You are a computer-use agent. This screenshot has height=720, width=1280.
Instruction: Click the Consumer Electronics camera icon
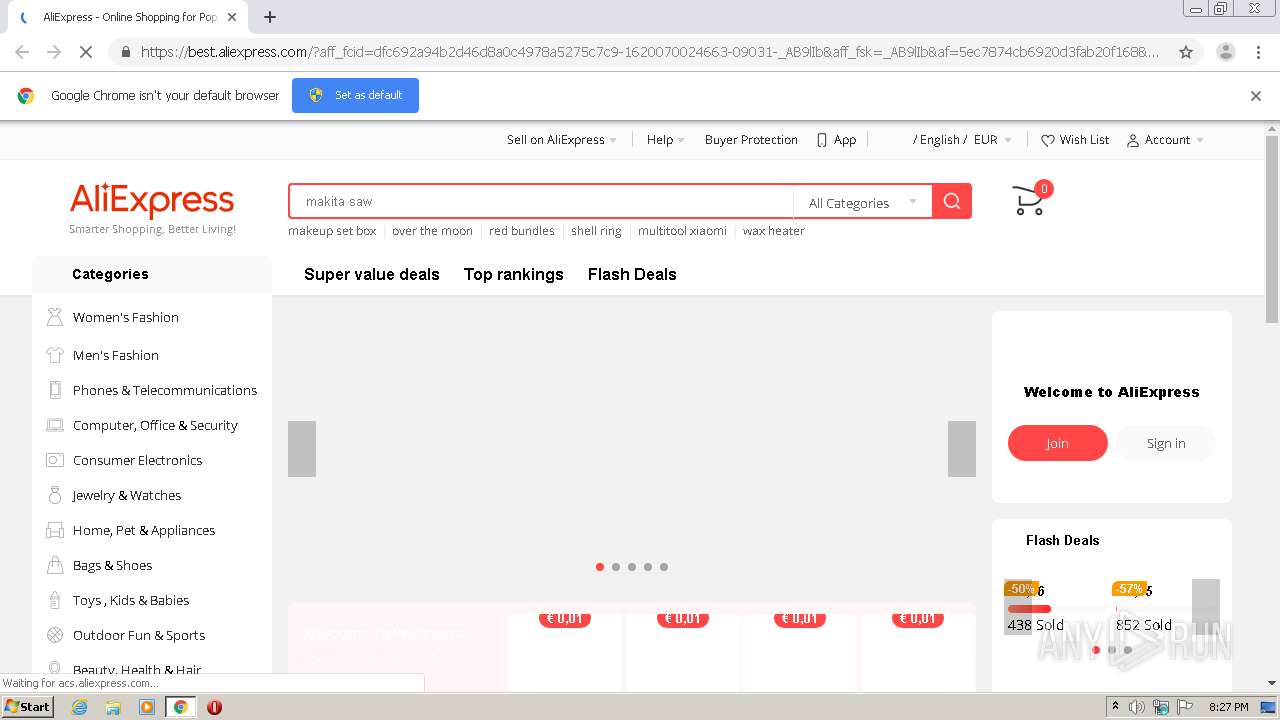[55, 460]
